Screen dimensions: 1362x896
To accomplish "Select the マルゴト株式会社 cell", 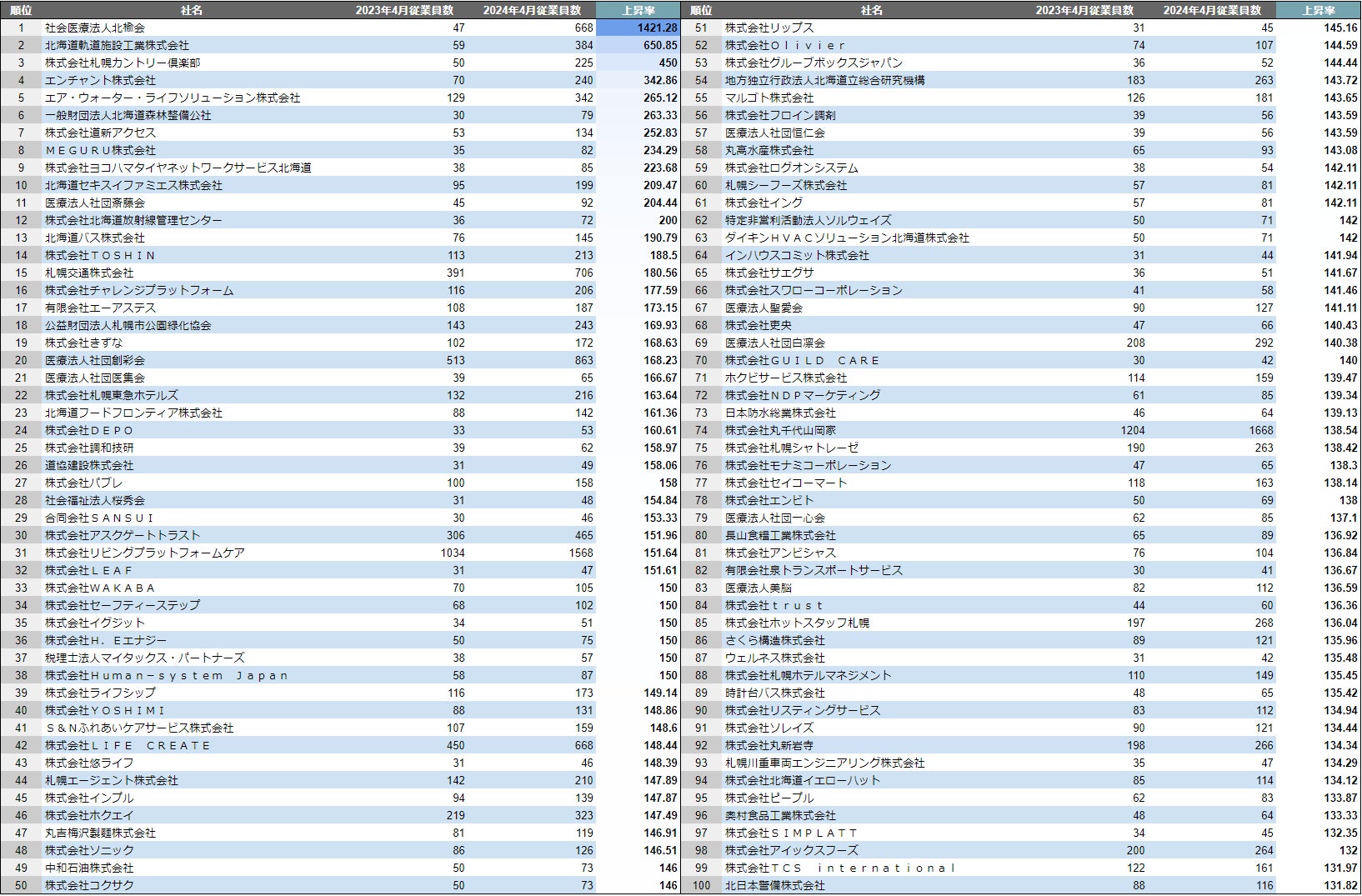I will [769, 98].
